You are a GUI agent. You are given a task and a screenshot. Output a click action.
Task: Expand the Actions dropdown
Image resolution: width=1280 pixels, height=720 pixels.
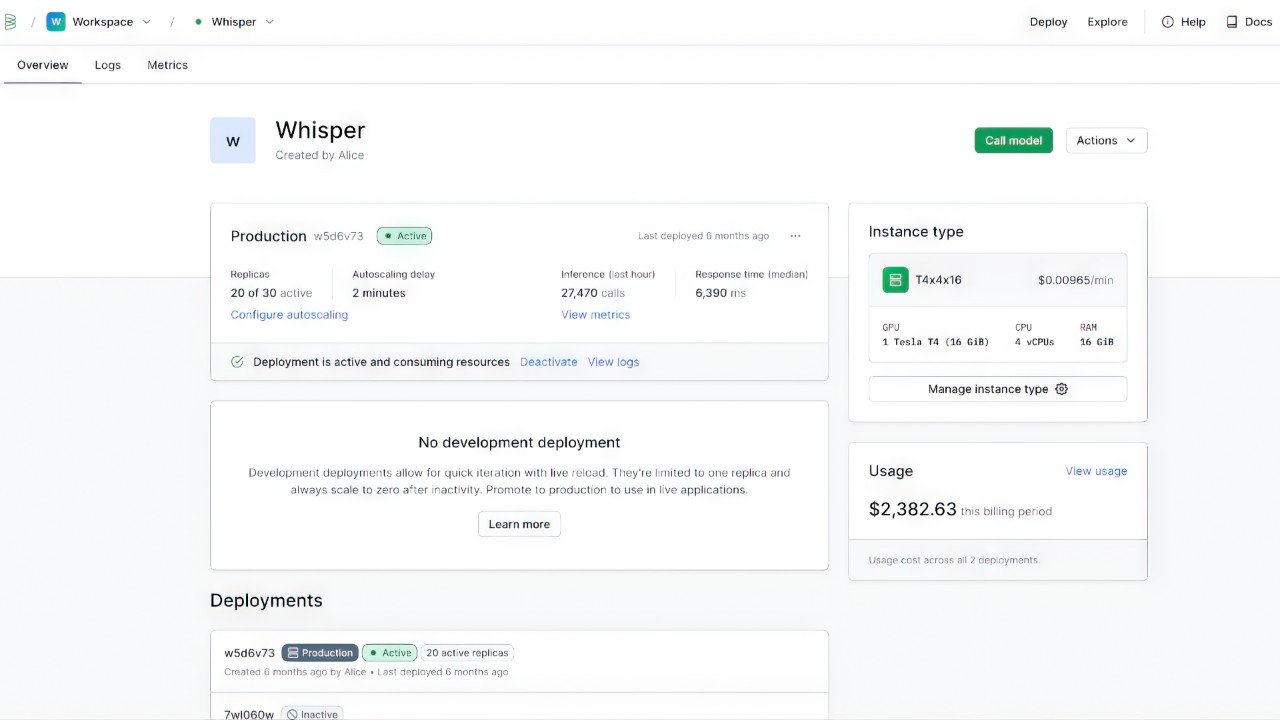[1105, 140]
